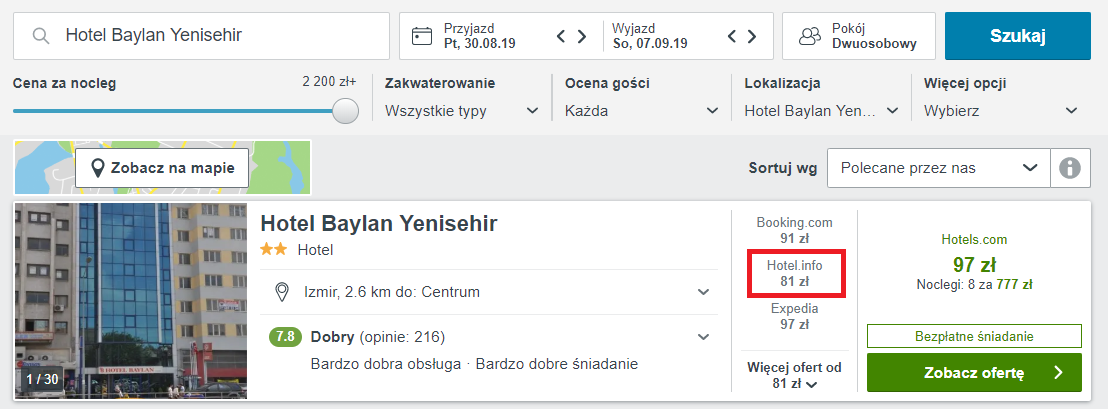The height and width of the screenshot is (409, 1108).
Task: Advance arrival date with next arrow
Action: click(582, 36)
